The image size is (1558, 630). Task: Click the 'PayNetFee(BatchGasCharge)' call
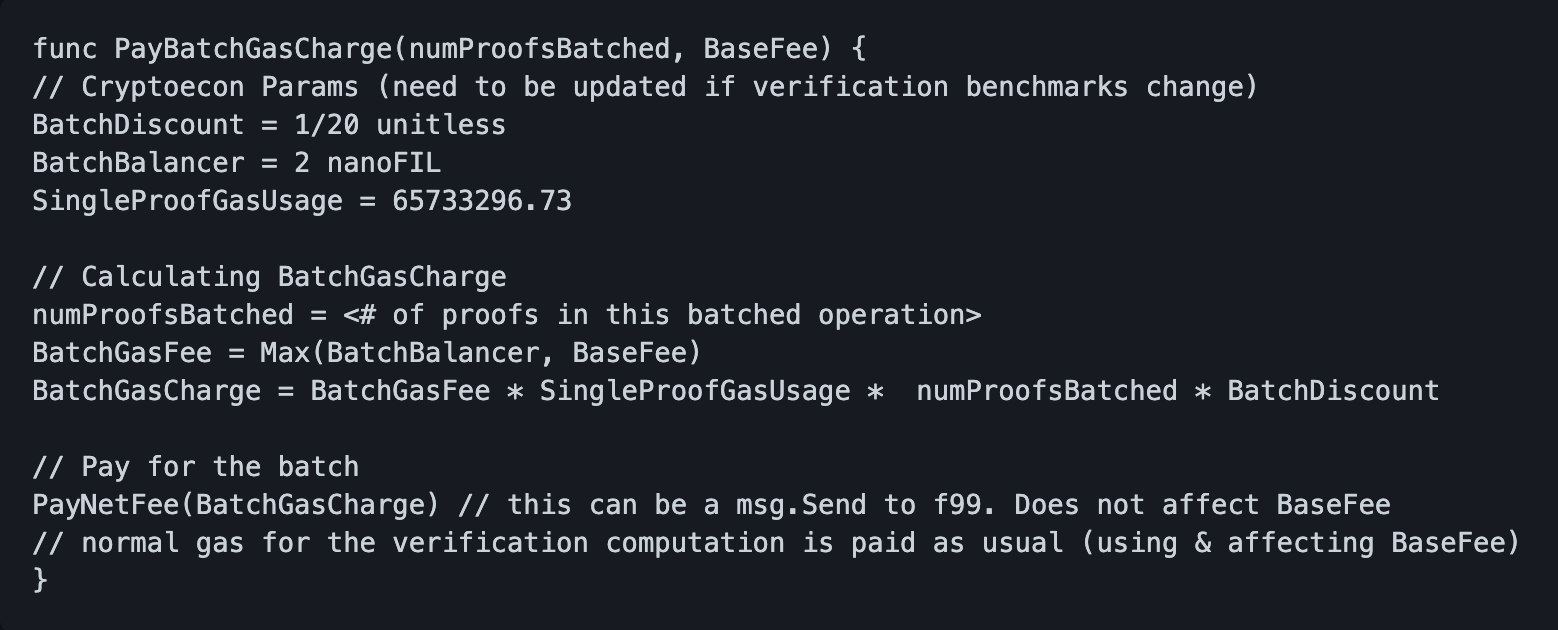(236, 505)
